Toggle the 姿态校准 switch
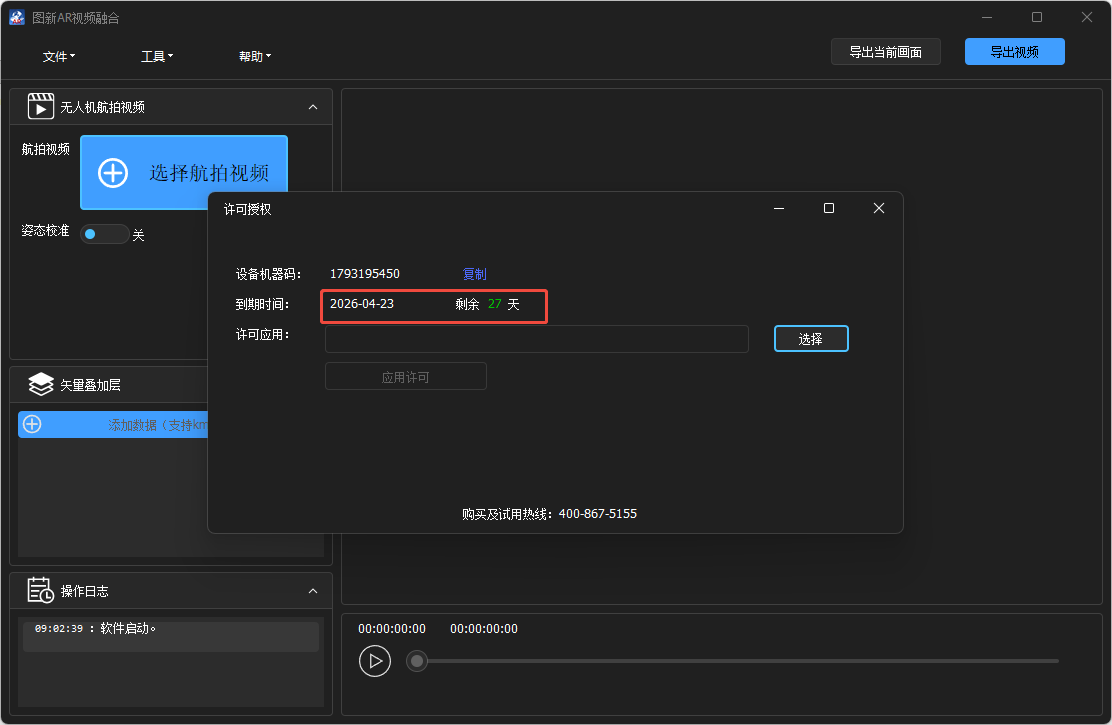This screenshot has width=1112, height=725. 103,234
